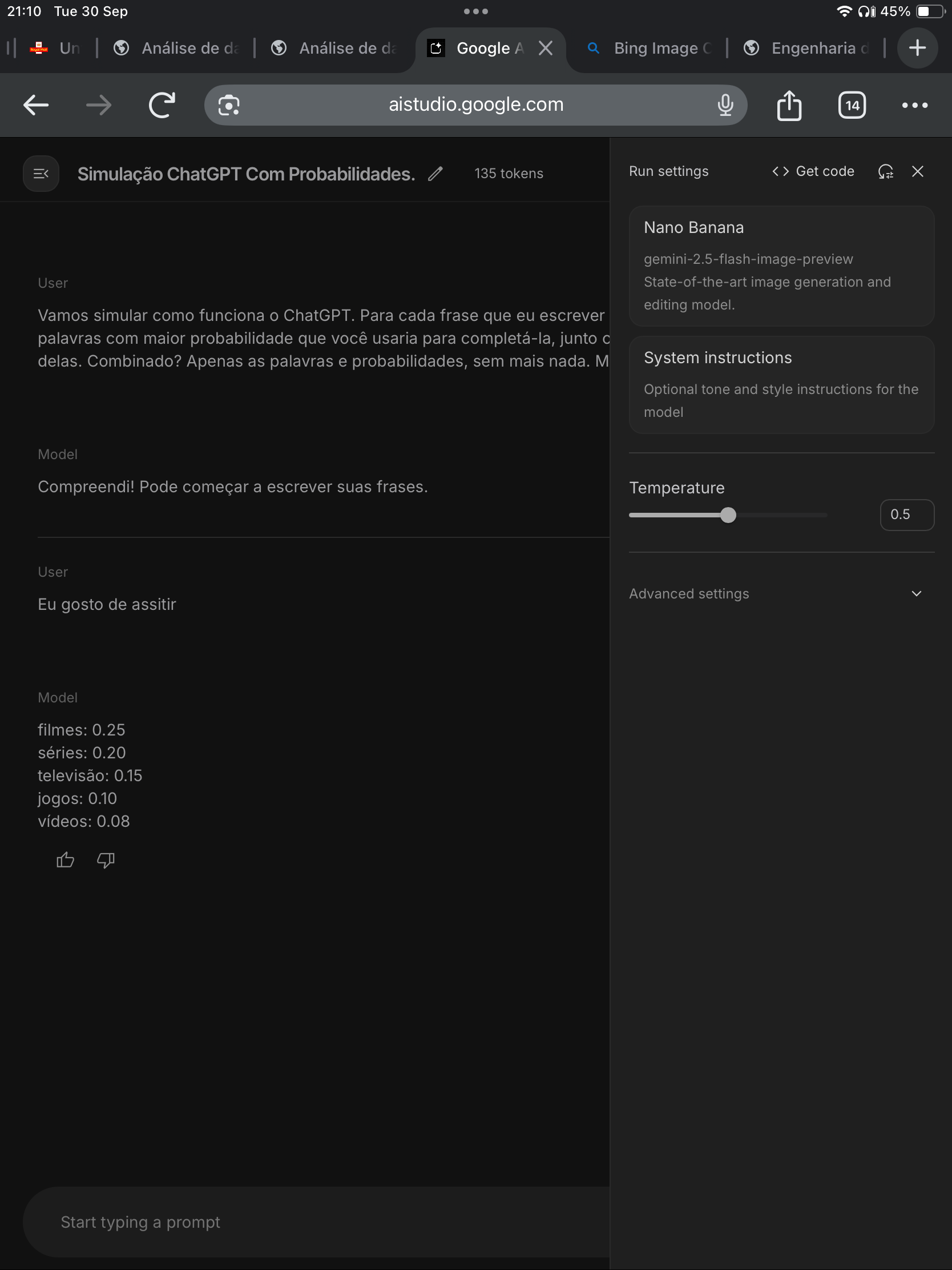952x1270 pixels.
Task: Tap the browser share icon
Action: point(789,105)
